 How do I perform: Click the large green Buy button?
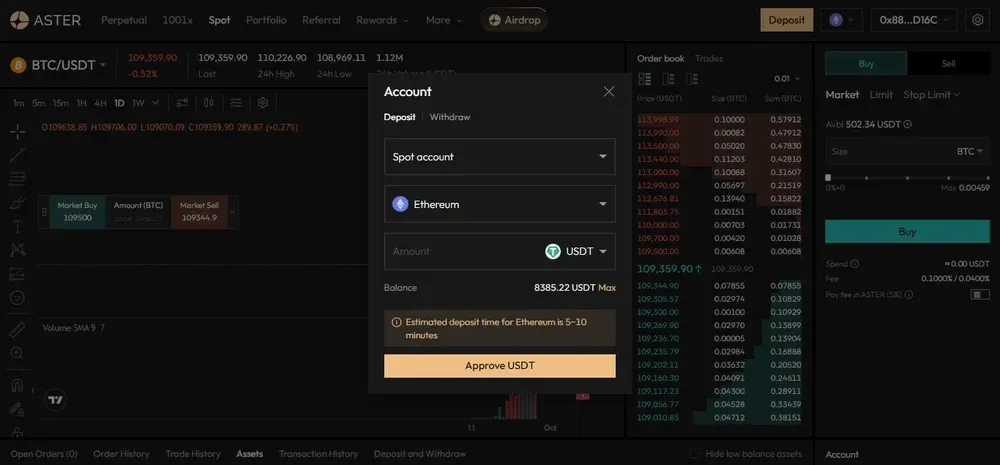908,232
